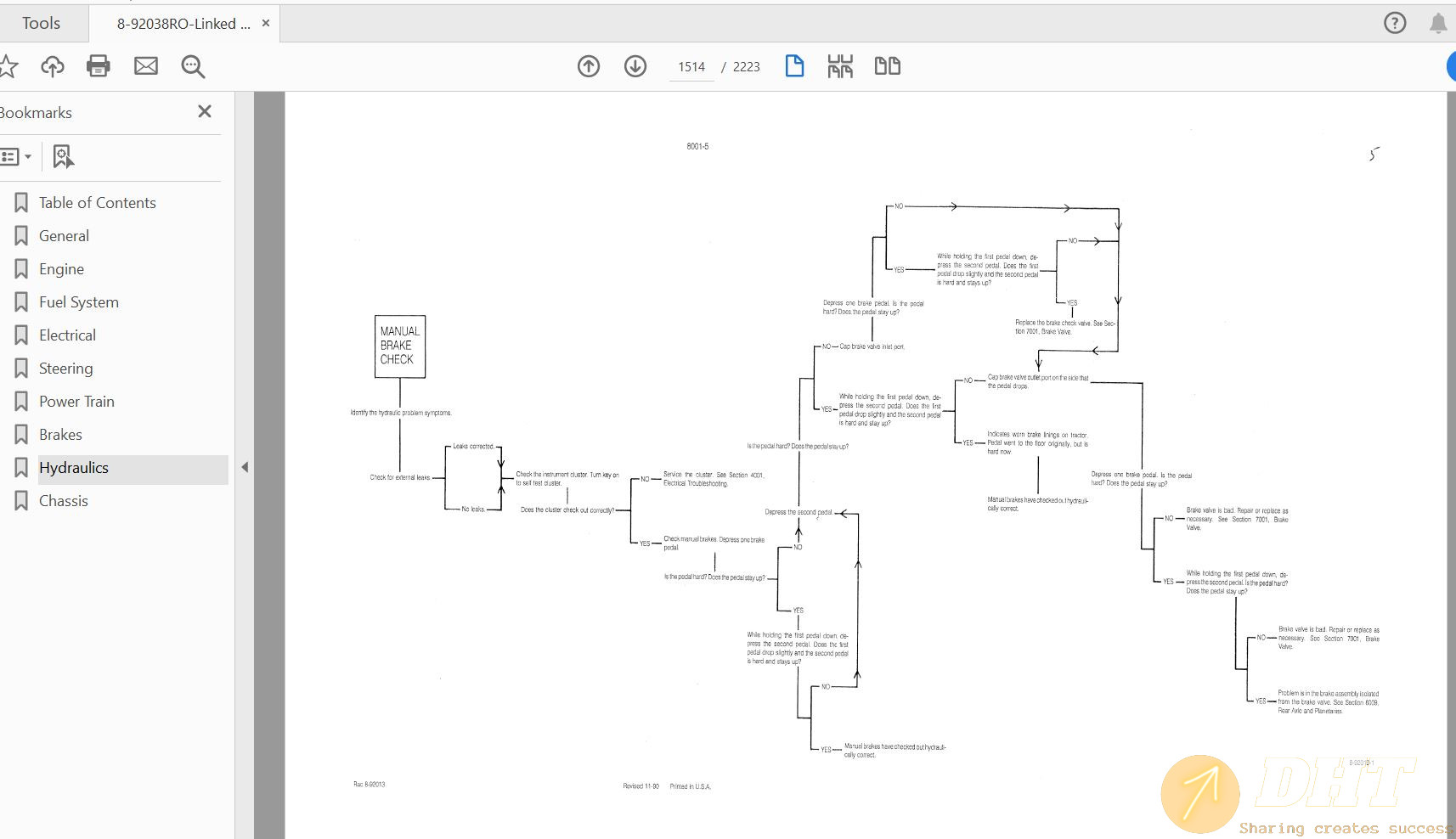Click the page number input field
This screenshot has height=839, width=1456.
point(691,67)
